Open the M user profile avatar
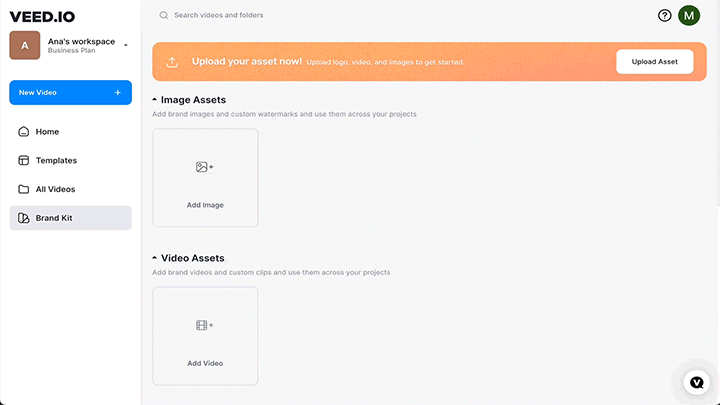Viewport: 720px width, 405px height. pyautogui.click(x=689, y=16)
